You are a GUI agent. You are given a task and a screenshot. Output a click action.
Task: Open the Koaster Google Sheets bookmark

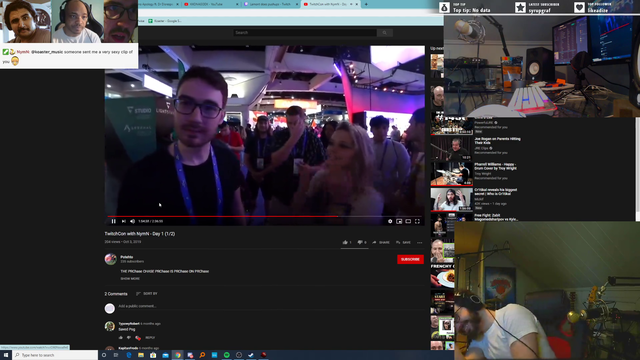pyautogui.click(x=165, y=21)
